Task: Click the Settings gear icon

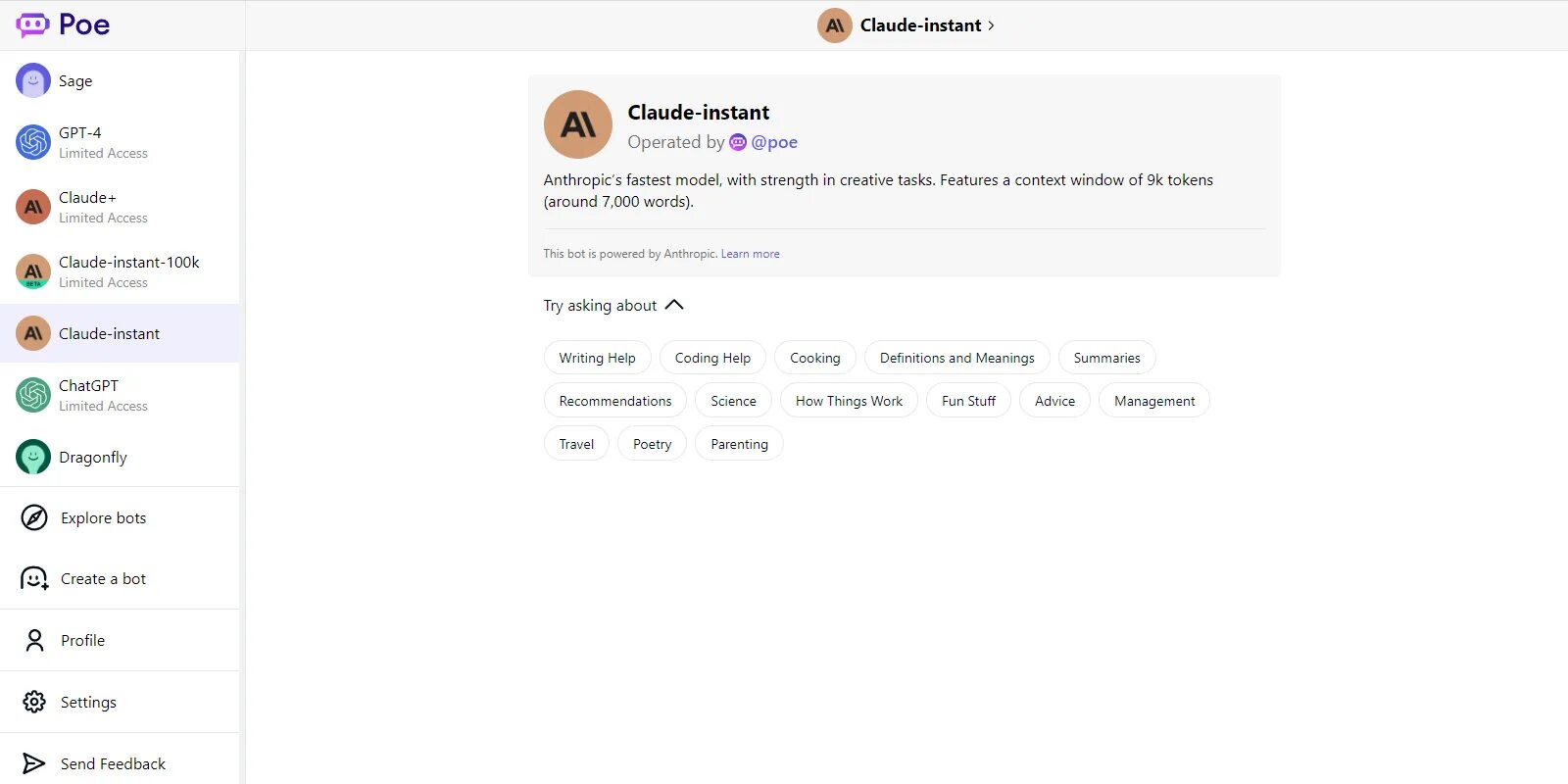Action: [34, 702]
